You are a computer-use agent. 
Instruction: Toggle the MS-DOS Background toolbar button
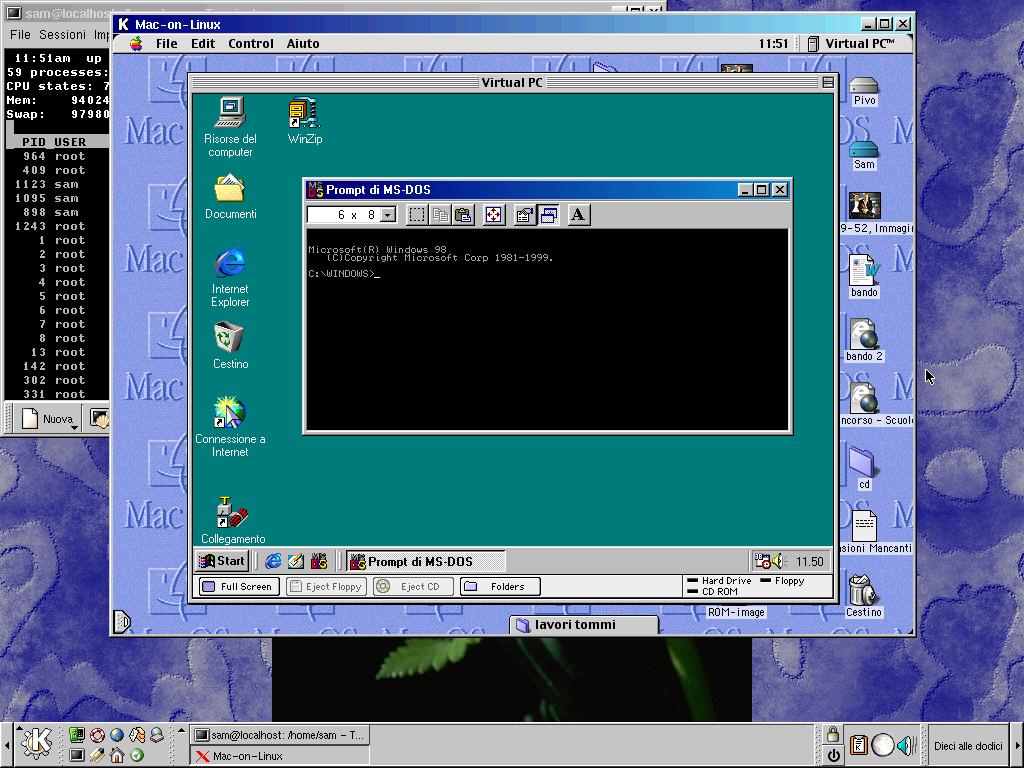click(549, 215)
